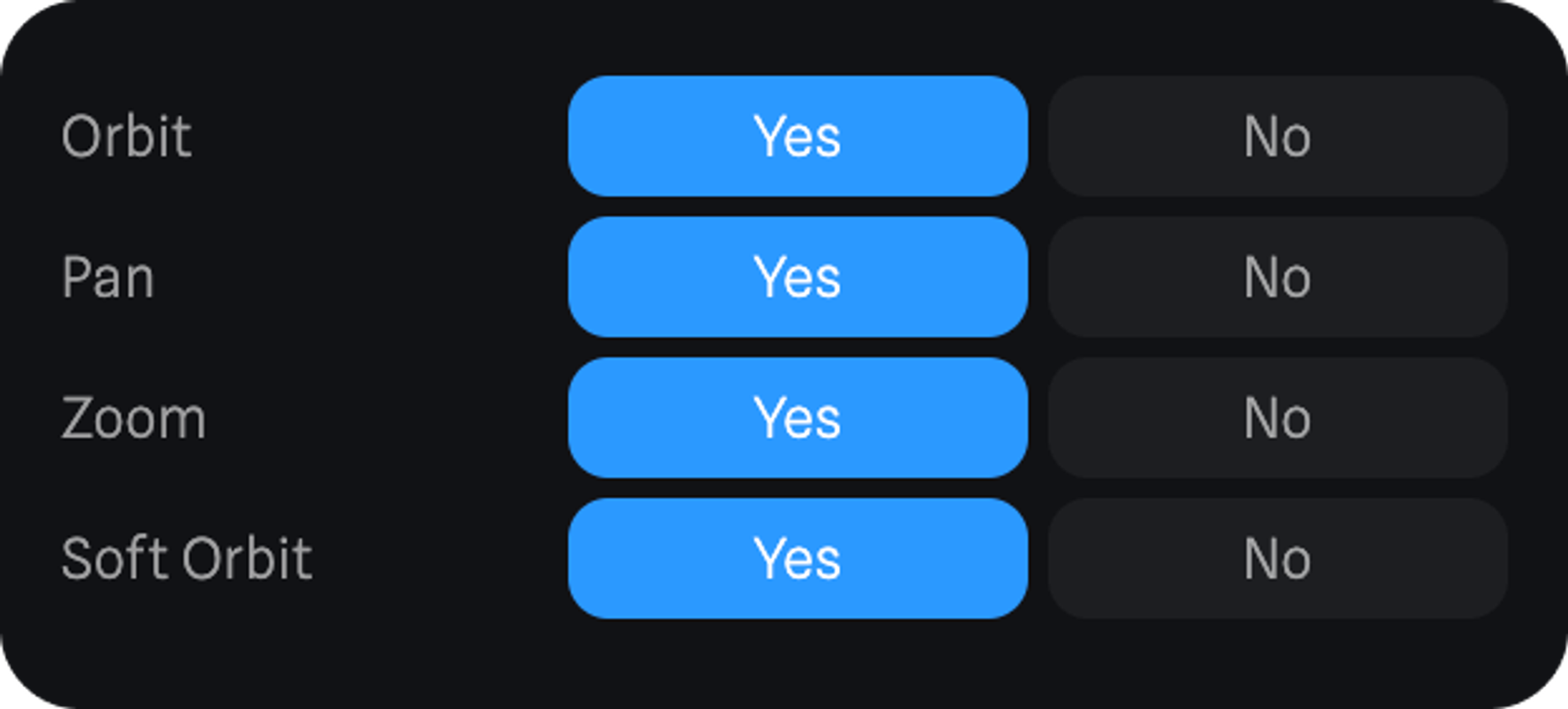Disable Orbit by selecting No

pos(1277,136)
